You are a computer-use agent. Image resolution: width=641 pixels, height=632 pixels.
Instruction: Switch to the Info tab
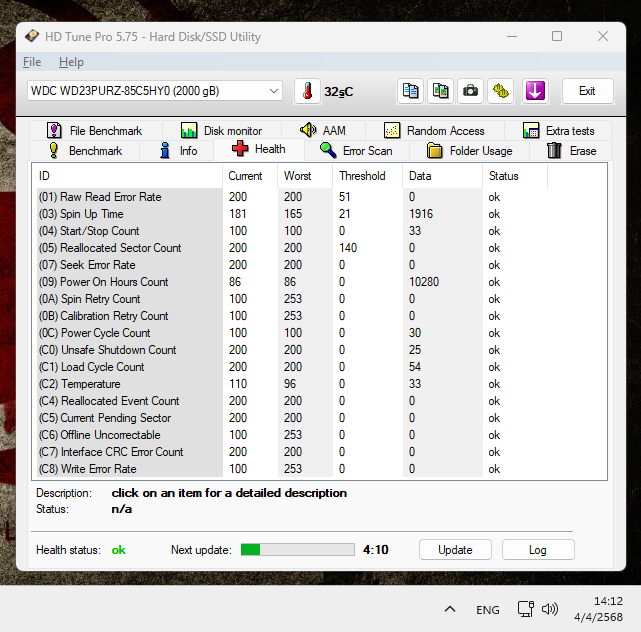177,150
